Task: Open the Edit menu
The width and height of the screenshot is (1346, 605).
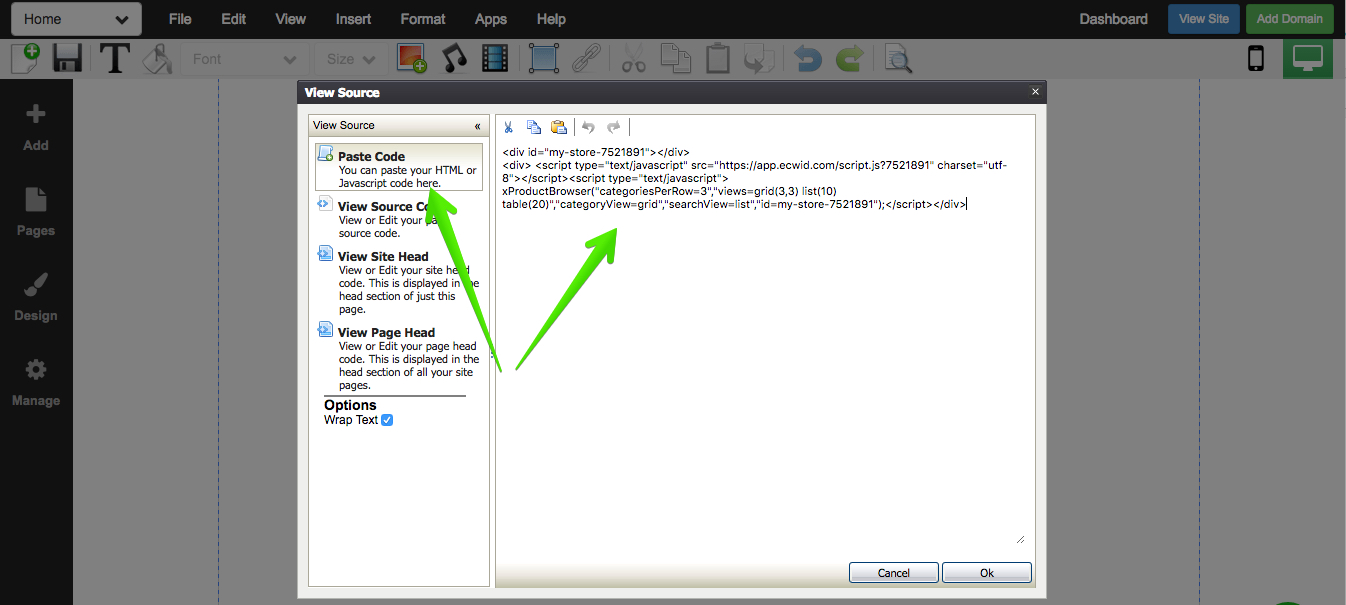Action: 233,19
